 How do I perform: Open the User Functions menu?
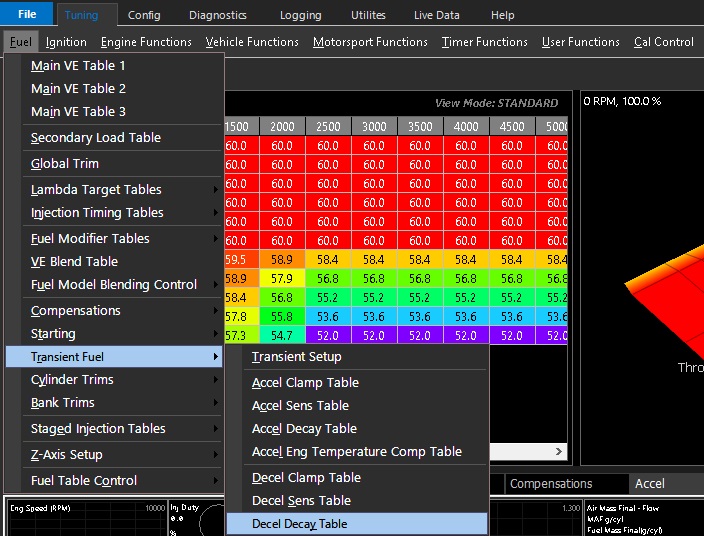581,42
